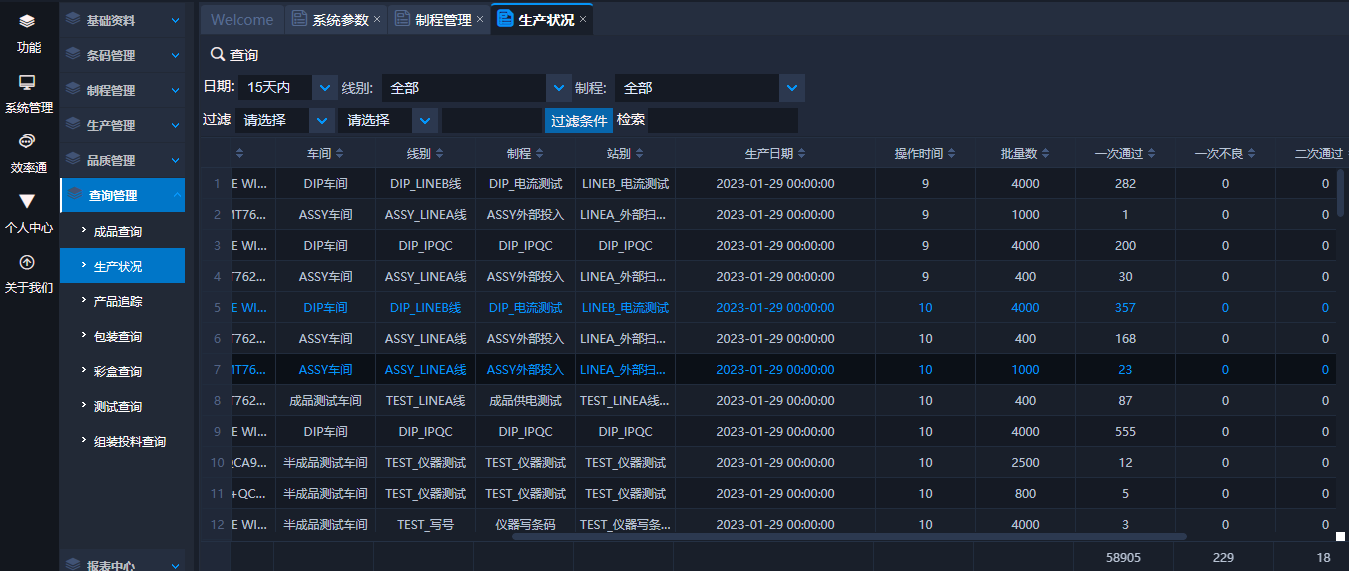
Task: Click the 检索 search input field
Action: point(722,121)
